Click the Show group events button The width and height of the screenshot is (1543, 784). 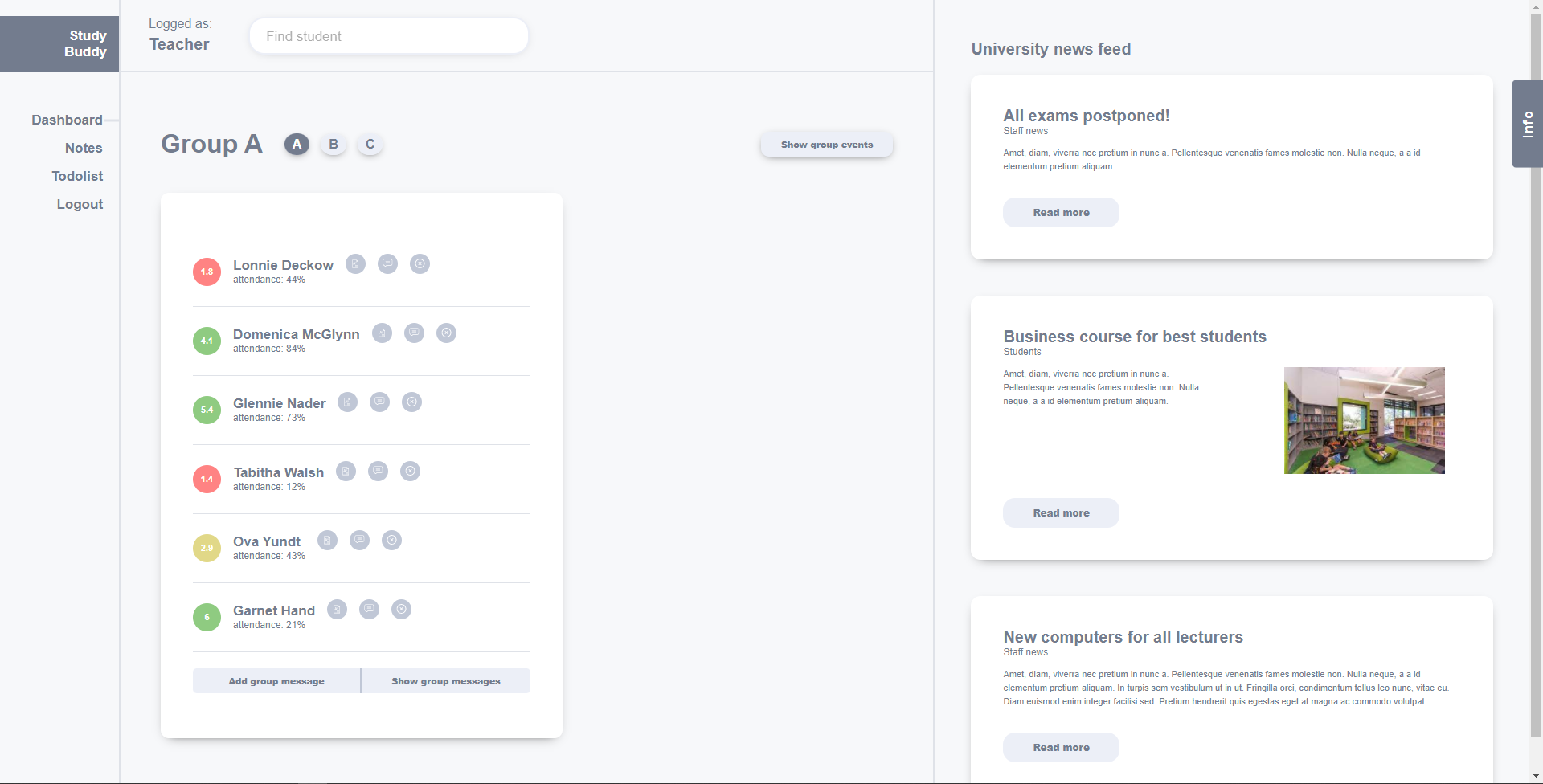tap(827, 145)
